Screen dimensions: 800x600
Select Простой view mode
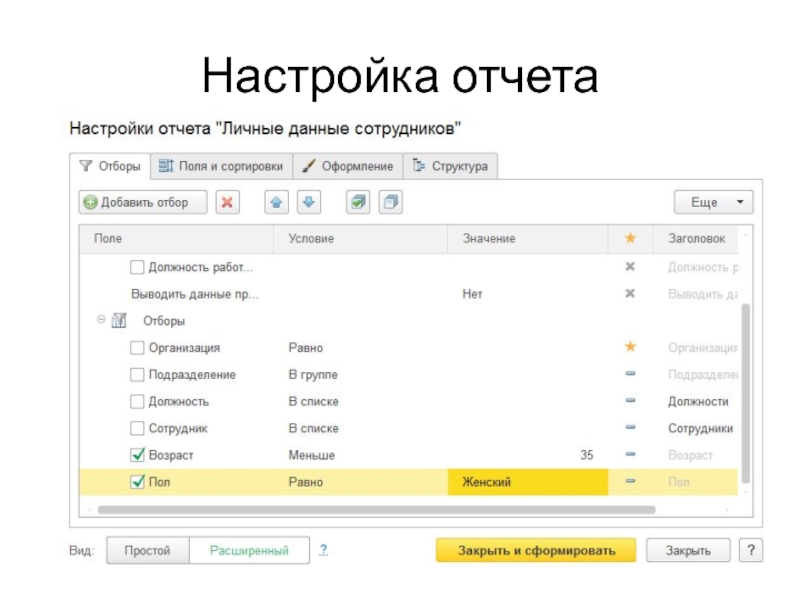(x=147, y=551)
